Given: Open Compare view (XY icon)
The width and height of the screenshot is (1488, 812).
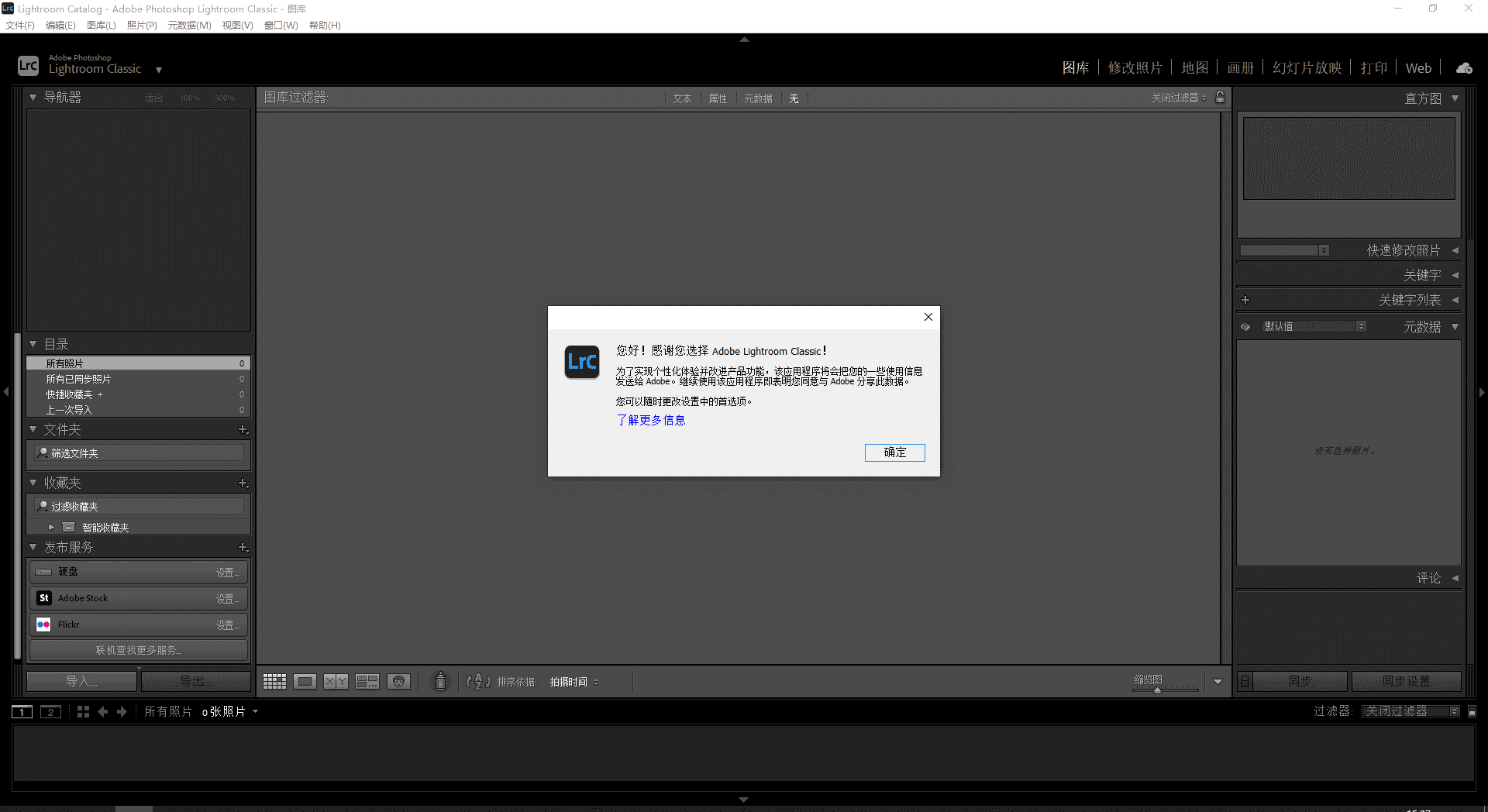Looking at the screenshot, I should point(336,681).
